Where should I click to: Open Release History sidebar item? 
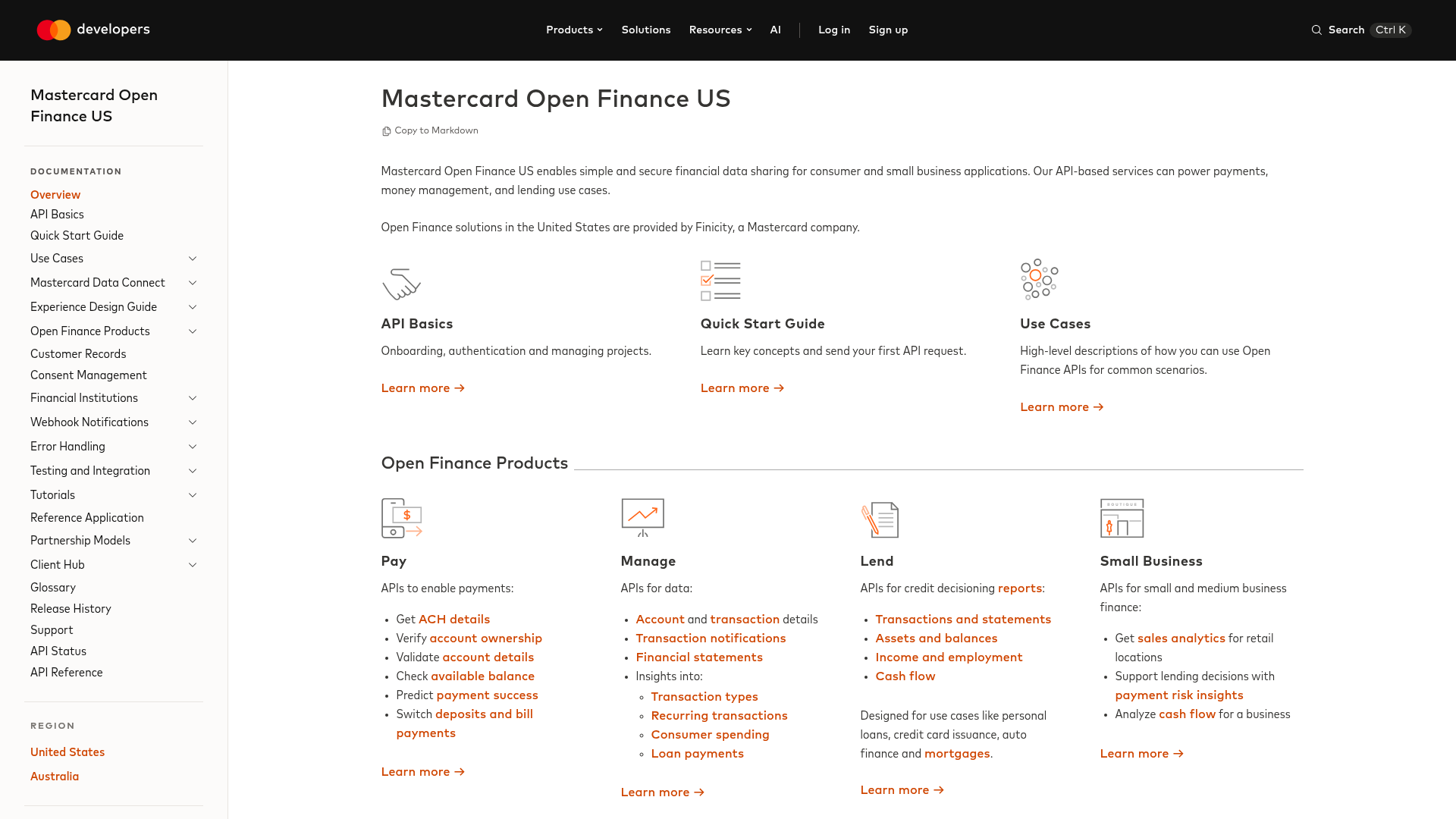click(x=71, y=609)
